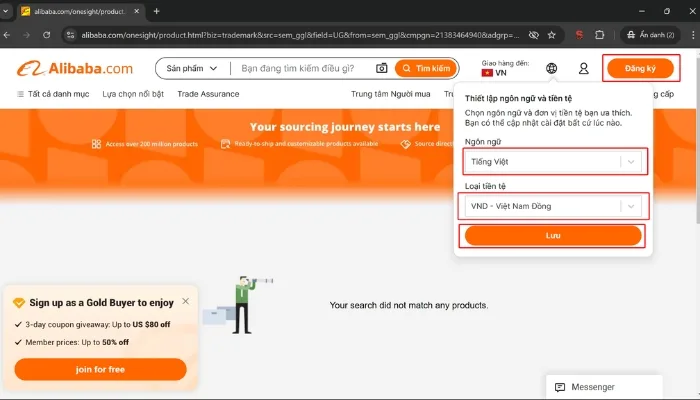Viewport: 700px width, 400px height.
Task: Click the Lưu save button
Action: pos(553,236)
